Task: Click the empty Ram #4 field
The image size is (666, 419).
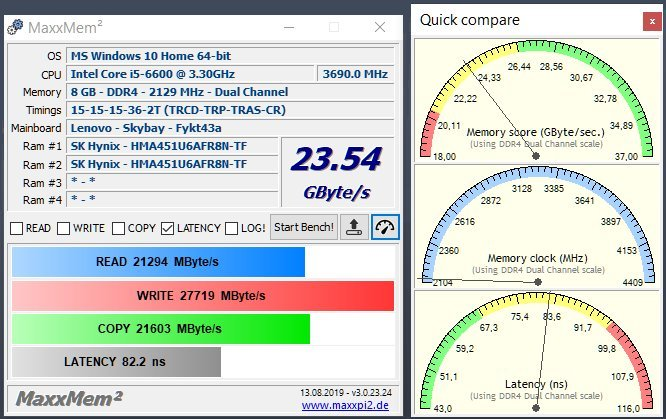Action: (172, 199)
